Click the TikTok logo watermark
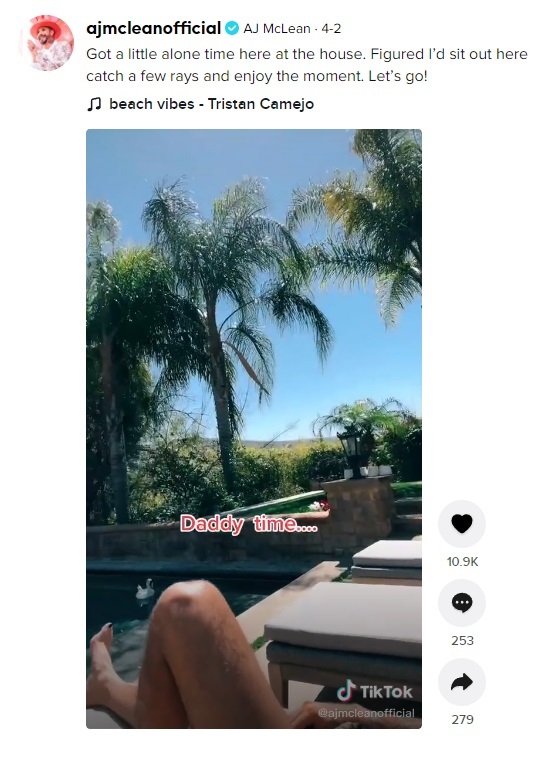Image resolution: width=552 pixels, height=758 pixels. 375,691
